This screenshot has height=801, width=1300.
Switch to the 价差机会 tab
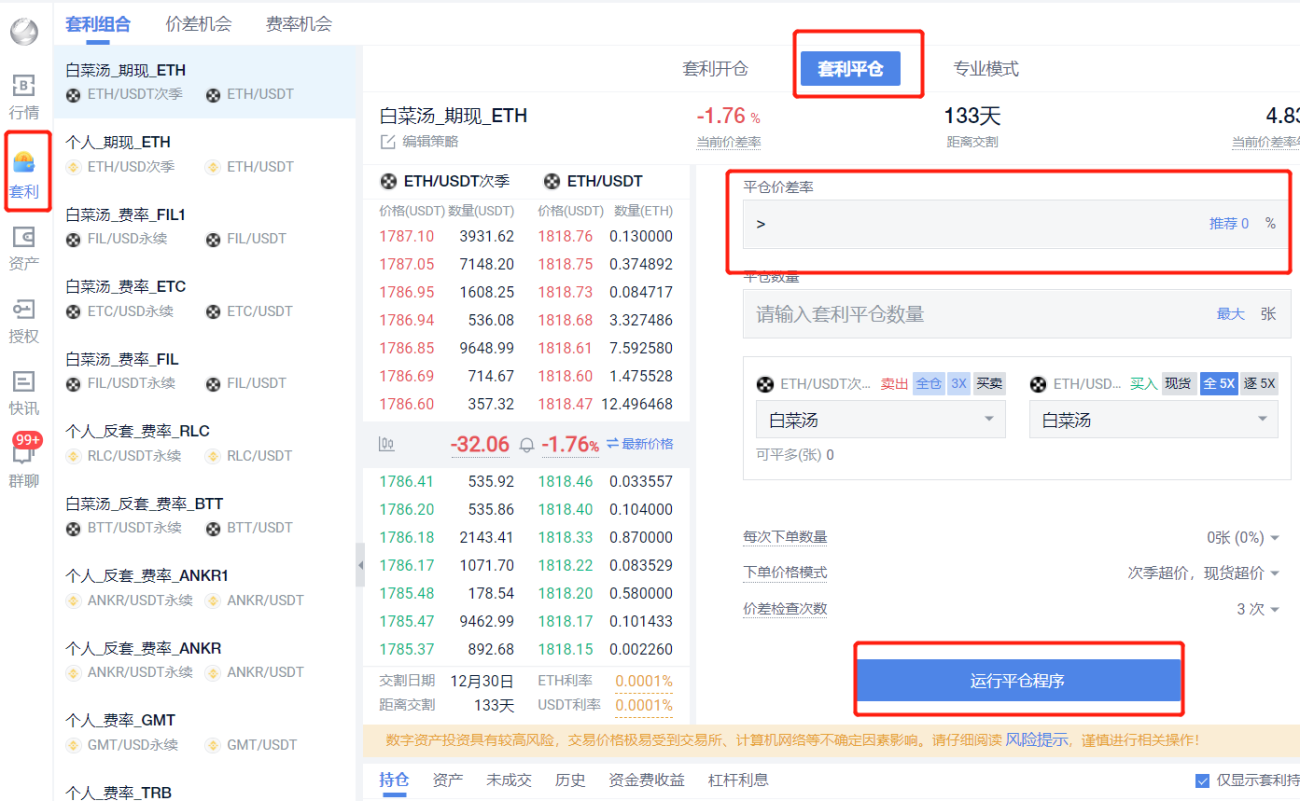click(198, 23)
